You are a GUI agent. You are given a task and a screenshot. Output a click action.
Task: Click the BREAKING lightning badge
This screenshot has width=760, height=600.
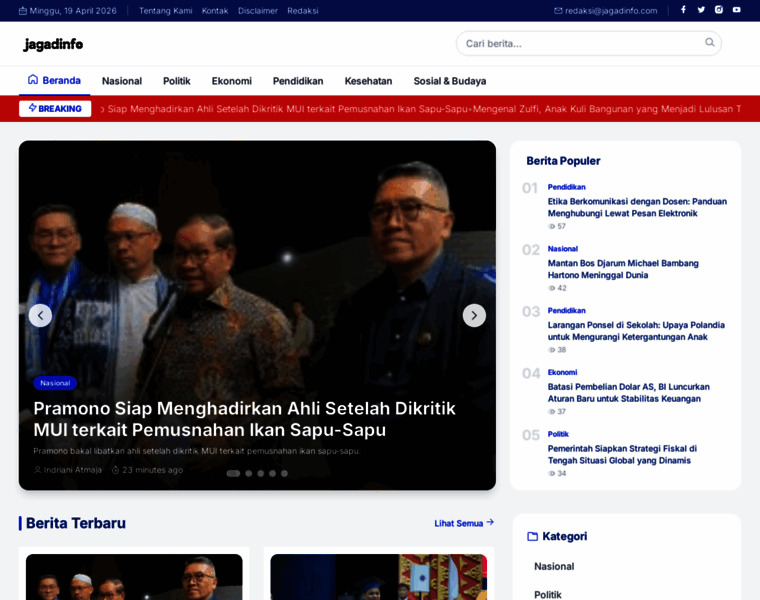pos(55,109)
